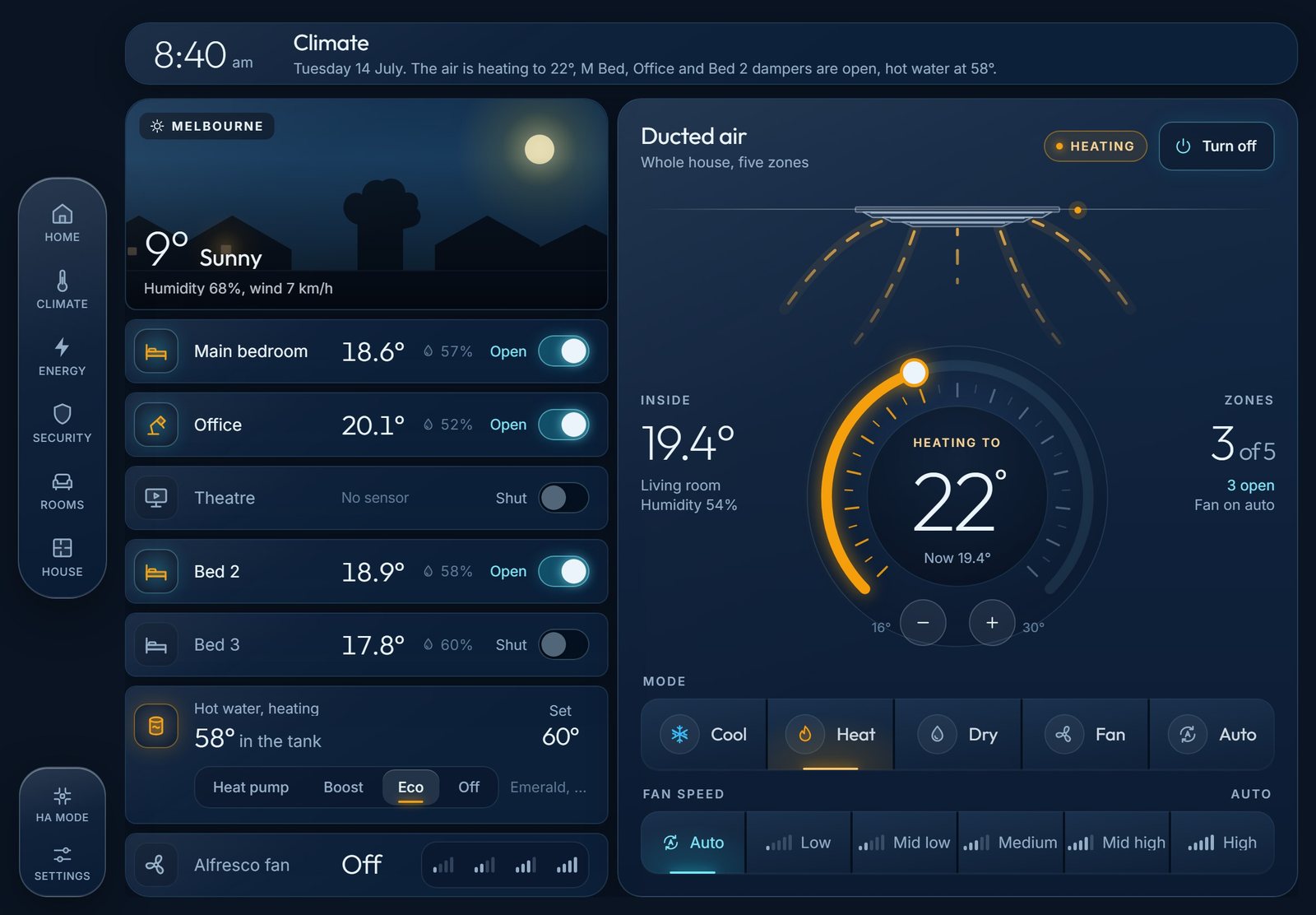Decrease target temperature with minus button
This screenshot has height=915, width=1316.
tap(923, 623)
